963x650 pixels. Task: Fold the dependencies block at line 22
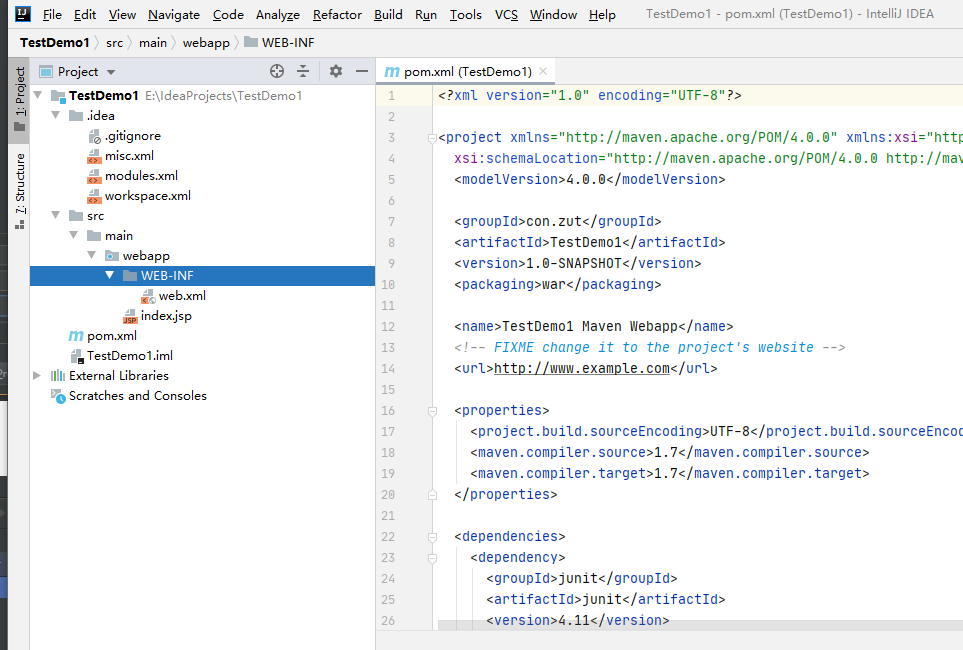[x=432, y=537]
